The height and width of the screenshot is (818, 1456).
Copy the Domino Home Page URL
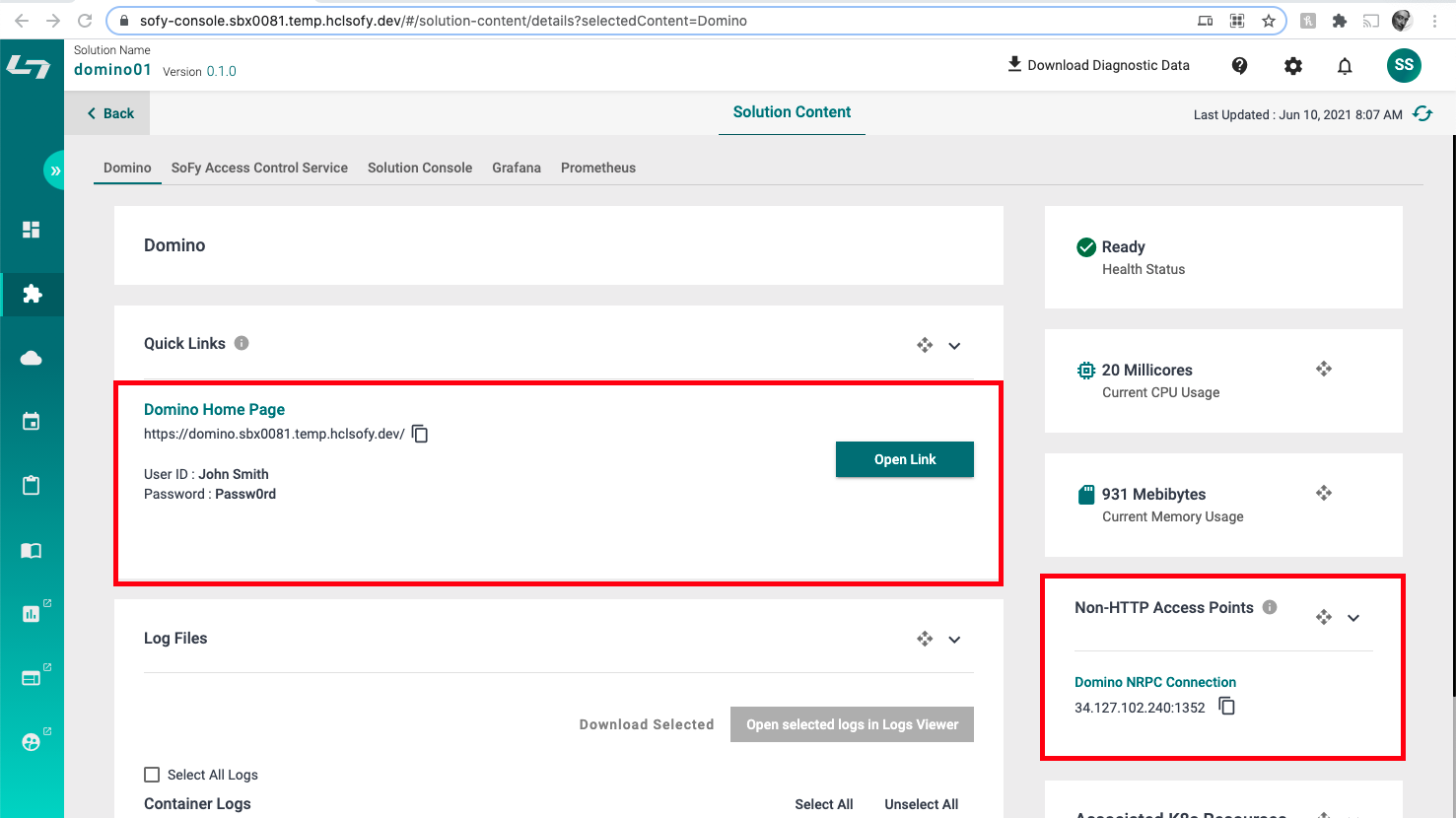[420, 434]
